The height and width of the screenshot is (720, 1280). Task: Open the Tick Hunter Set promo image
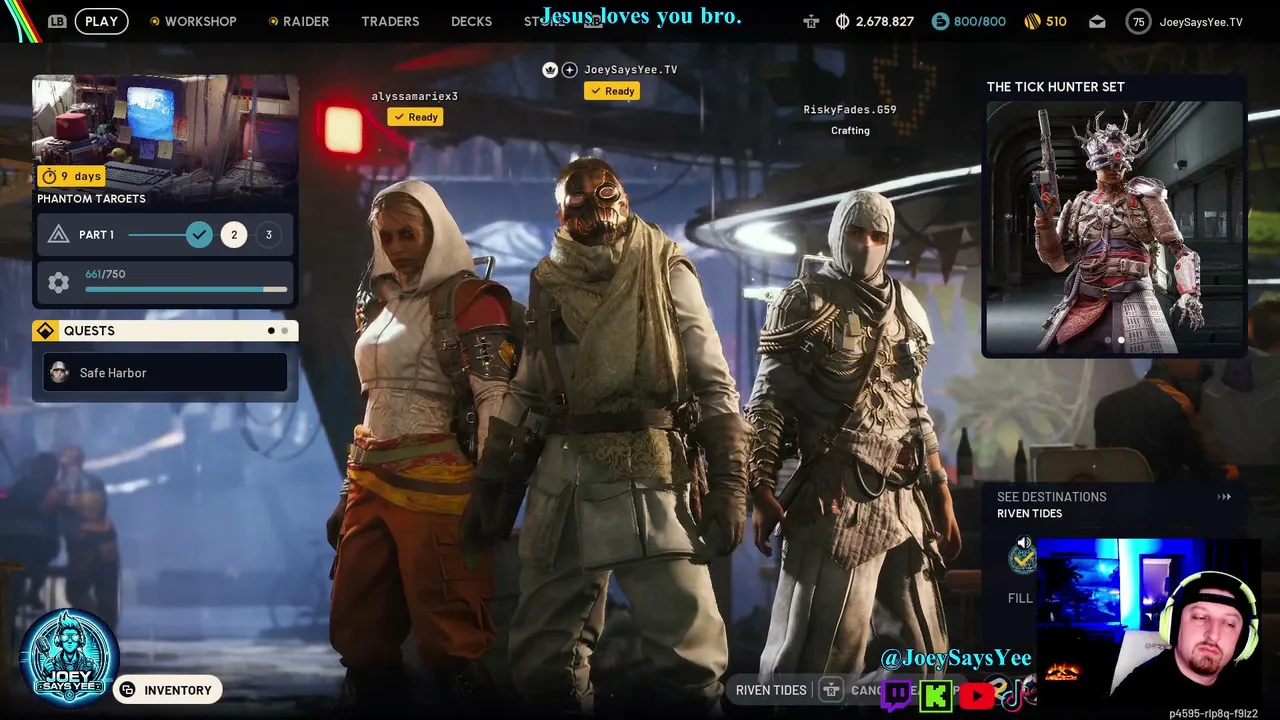coord(1114,227)
